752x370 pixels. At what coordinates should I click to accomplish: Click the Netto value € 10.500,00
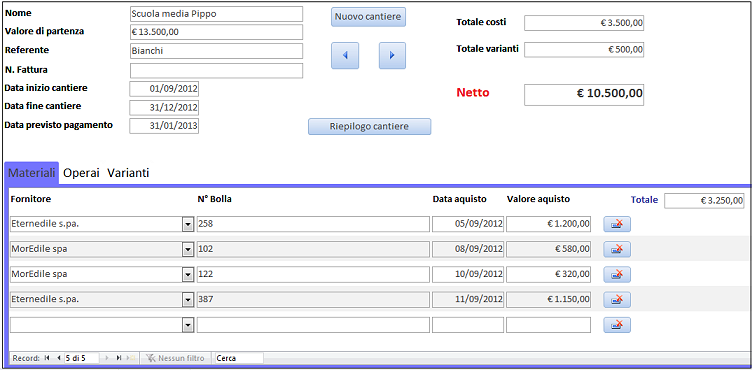point(584,95)
